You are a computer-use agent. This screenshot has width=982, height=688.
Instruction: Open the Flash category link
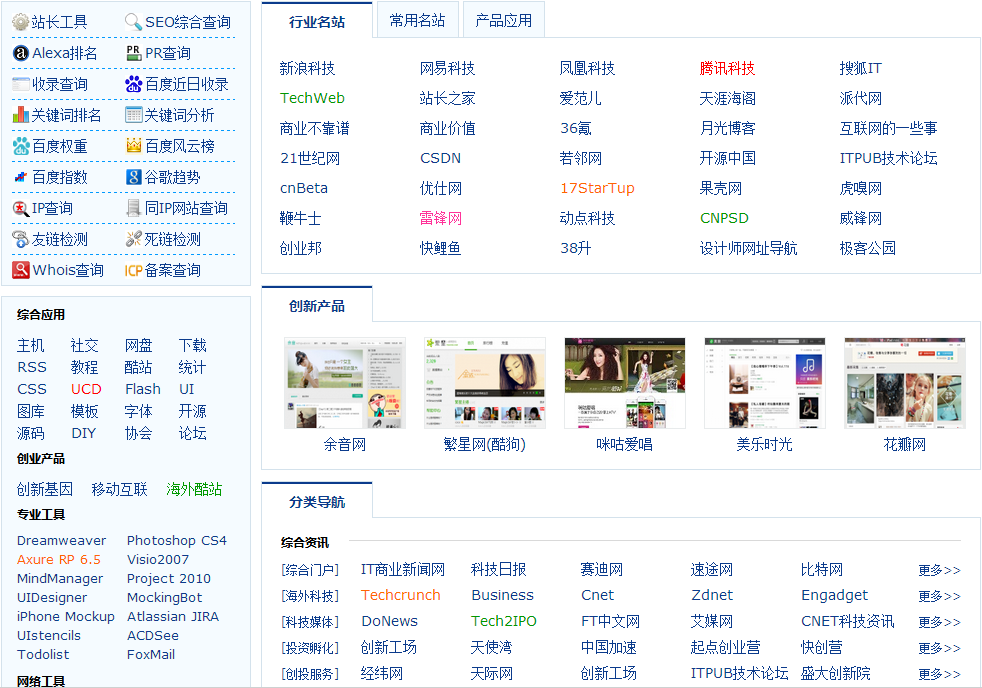[143, 389]
